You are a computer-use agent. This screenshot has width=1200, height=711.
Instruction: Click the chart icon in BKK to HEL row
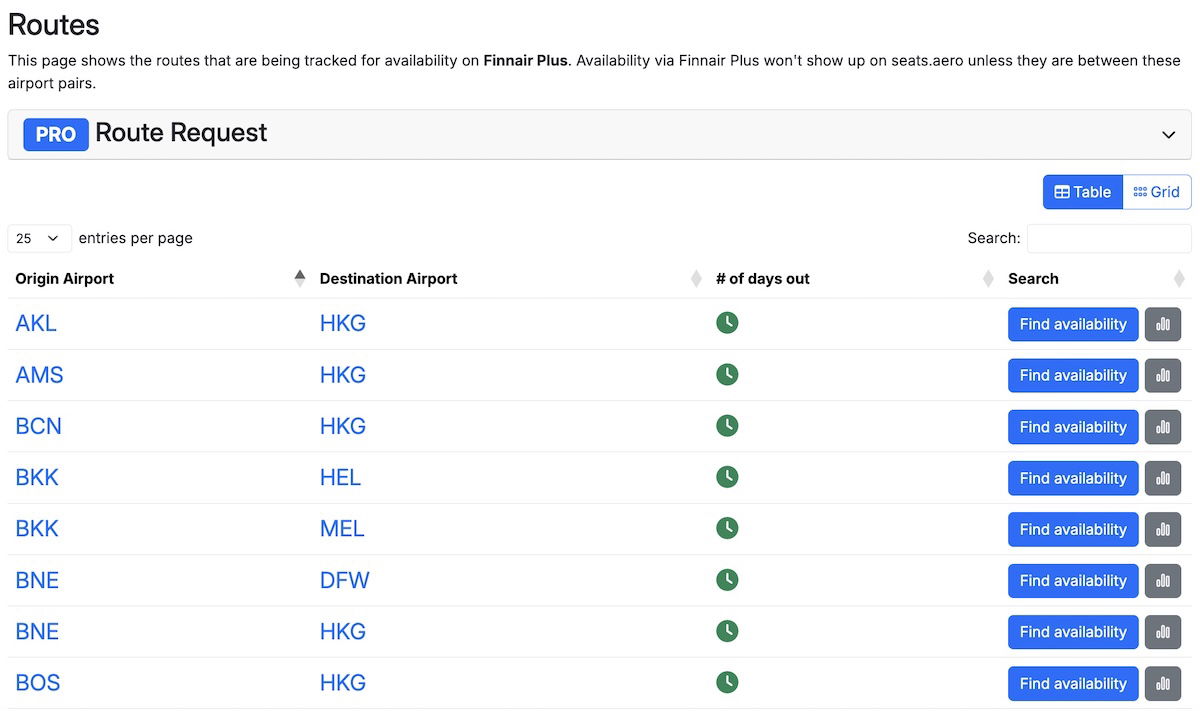coord(1162,478)
